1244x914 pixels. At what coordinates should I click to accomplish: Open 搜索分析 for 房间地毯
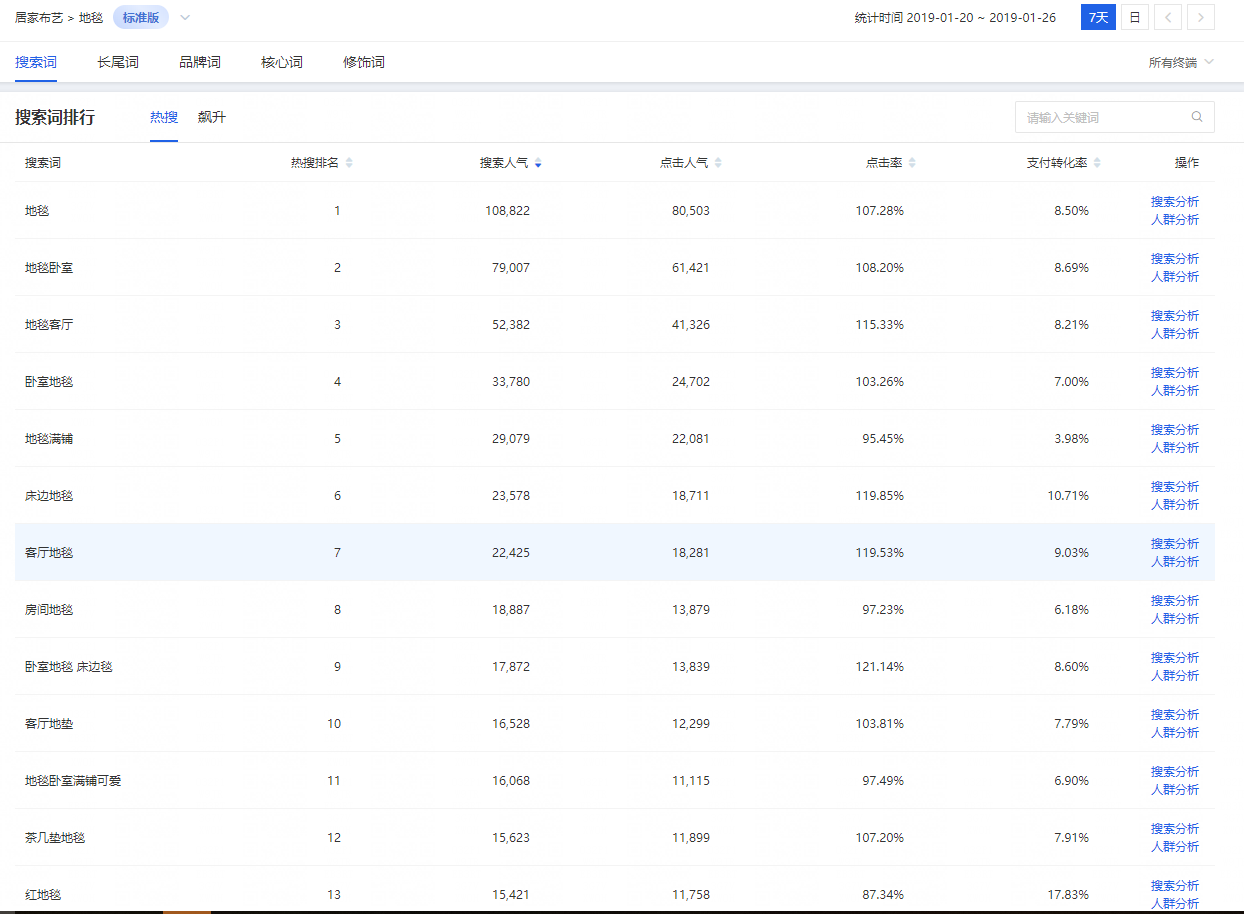1175,600
